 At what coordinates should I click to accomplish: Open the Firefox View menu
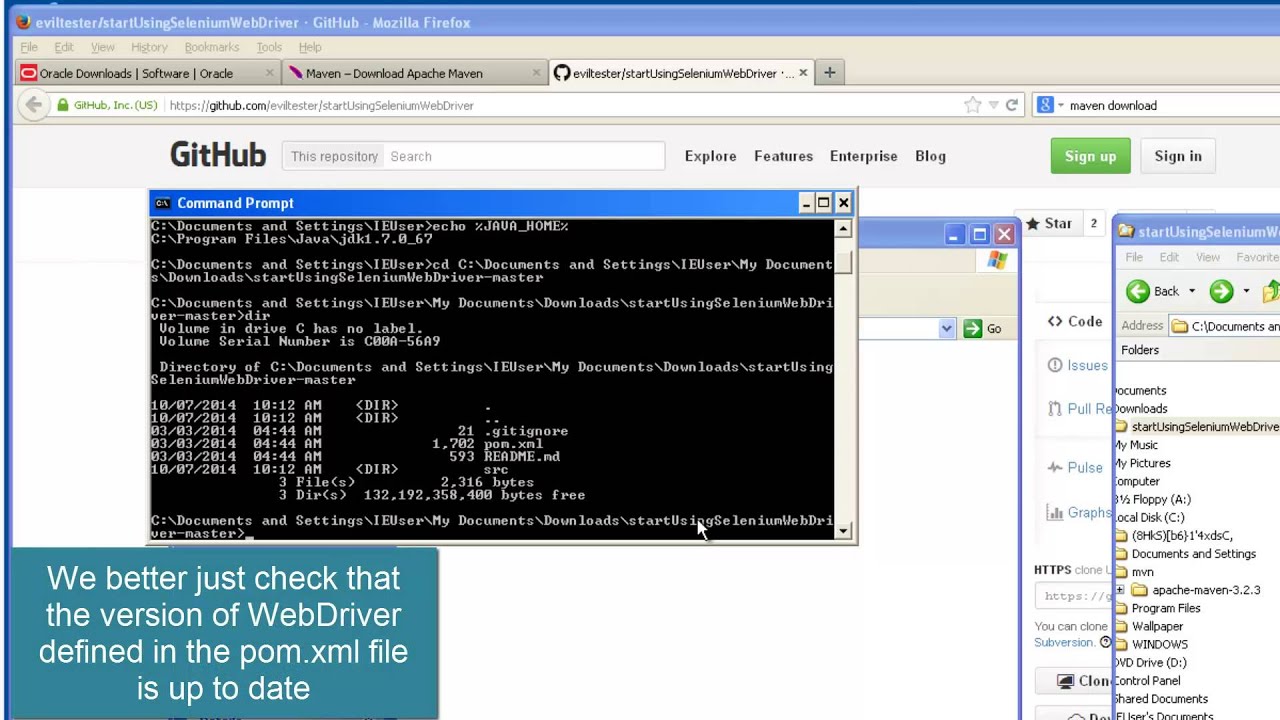coord(103,47)
